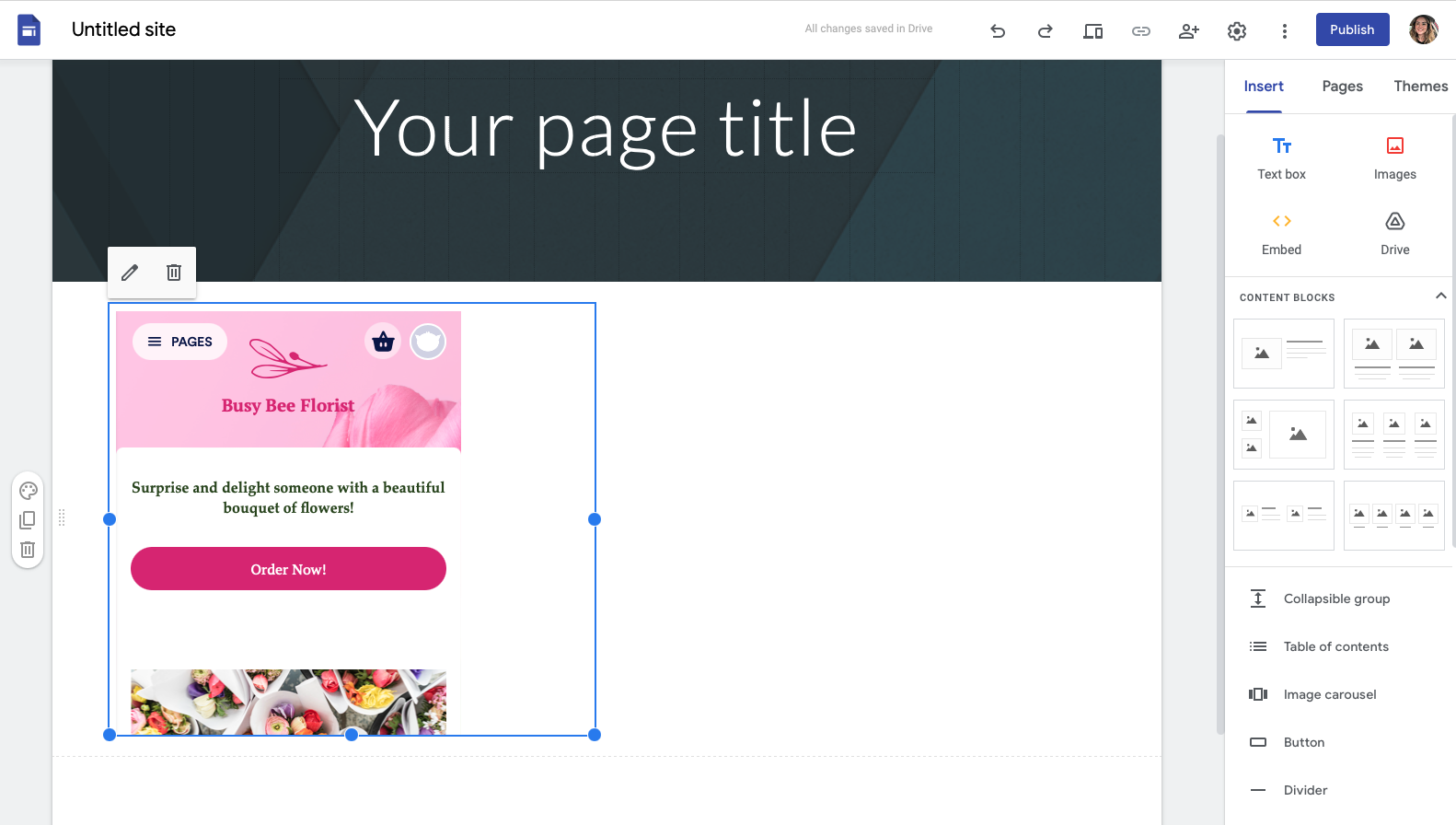The height and width of the screenshot is (825, 1456).
Task: Click the Surprise and delight tagline text
Action: pos(288,497)
